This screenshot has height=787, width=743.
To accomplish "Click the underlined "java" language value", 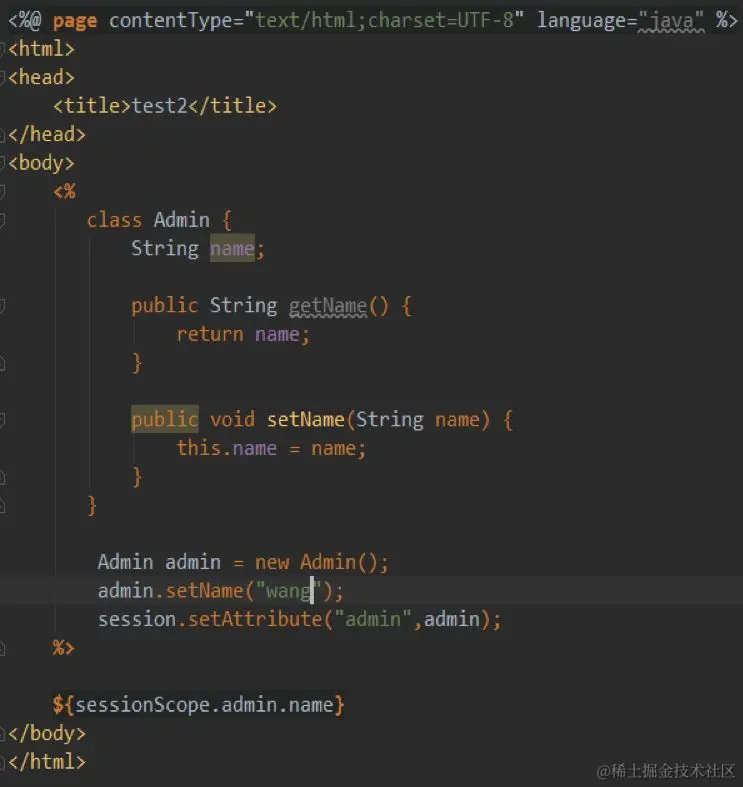I will (671, 21).
